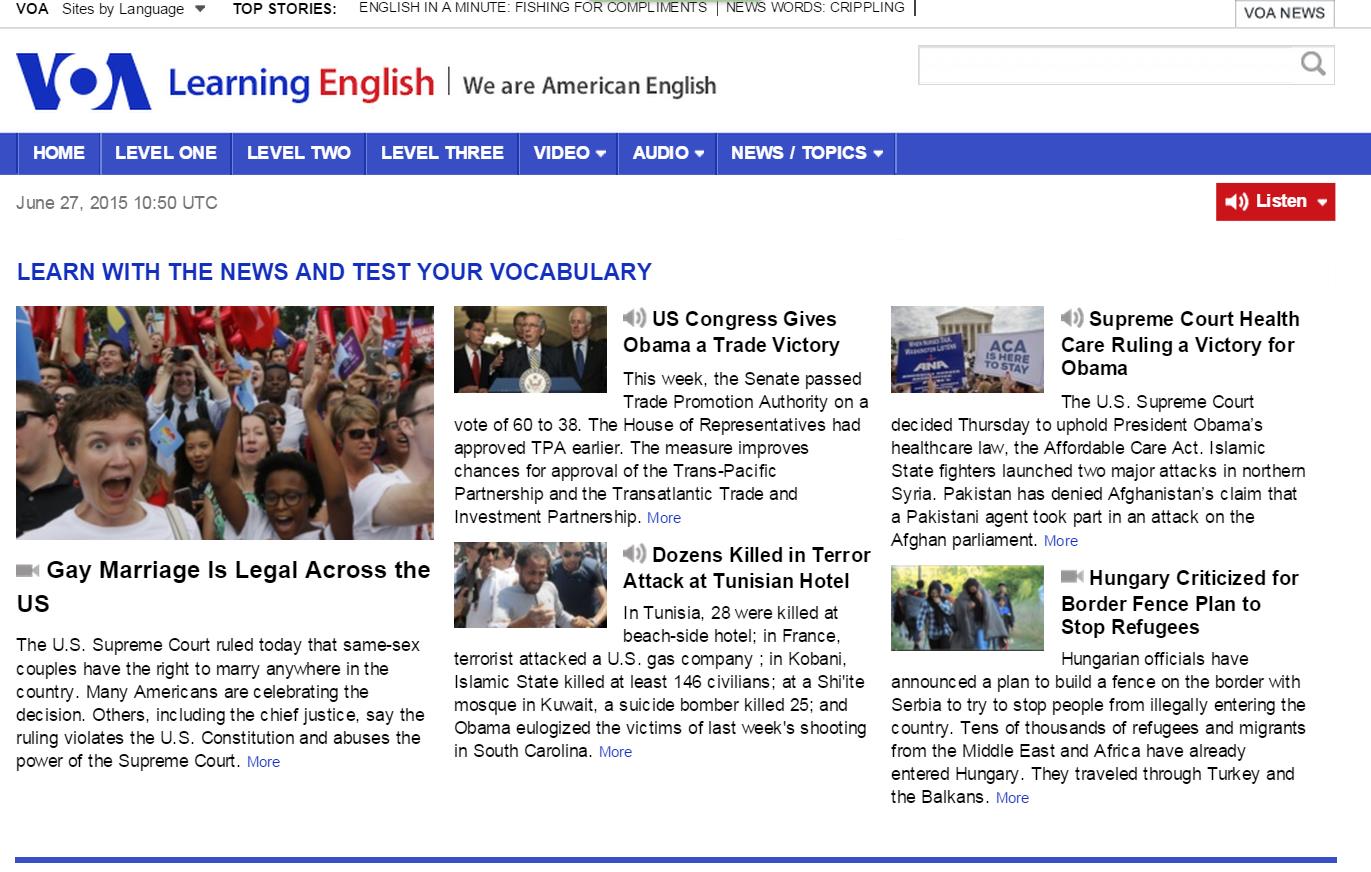The height and width of the screenshot is (872, 1371).
Task: Open the ACA Is Here To Stay thumbnail
Action: click(967, 349)
